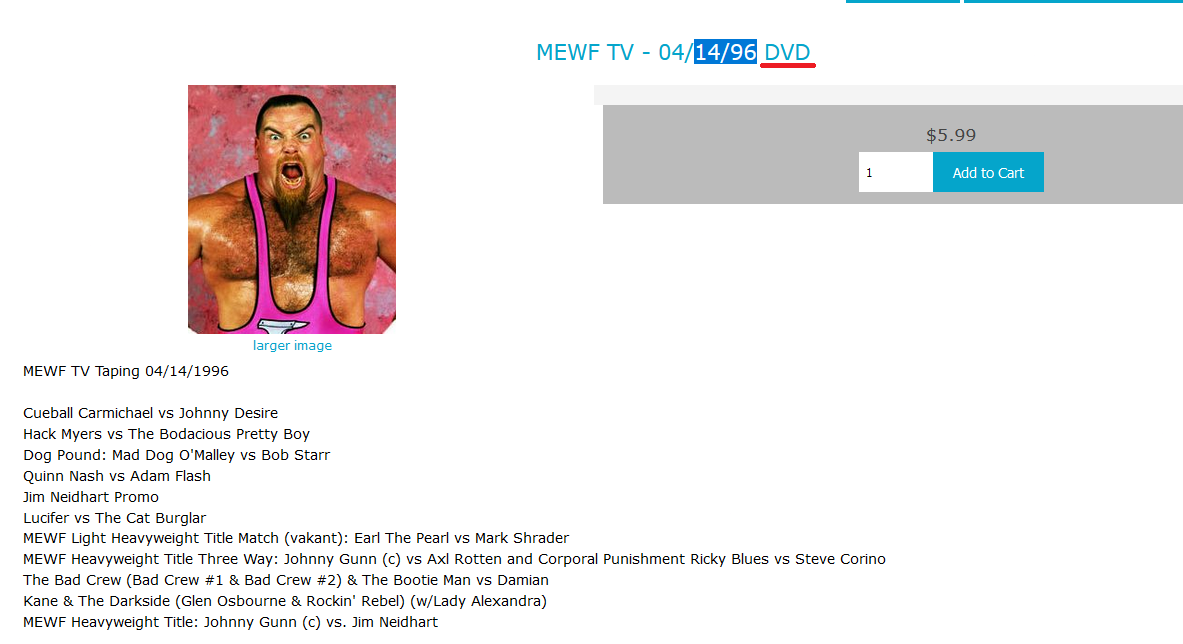Click the Heavyweight Title Three Way line
This screenshot has width=1183, height=644.
454,560
